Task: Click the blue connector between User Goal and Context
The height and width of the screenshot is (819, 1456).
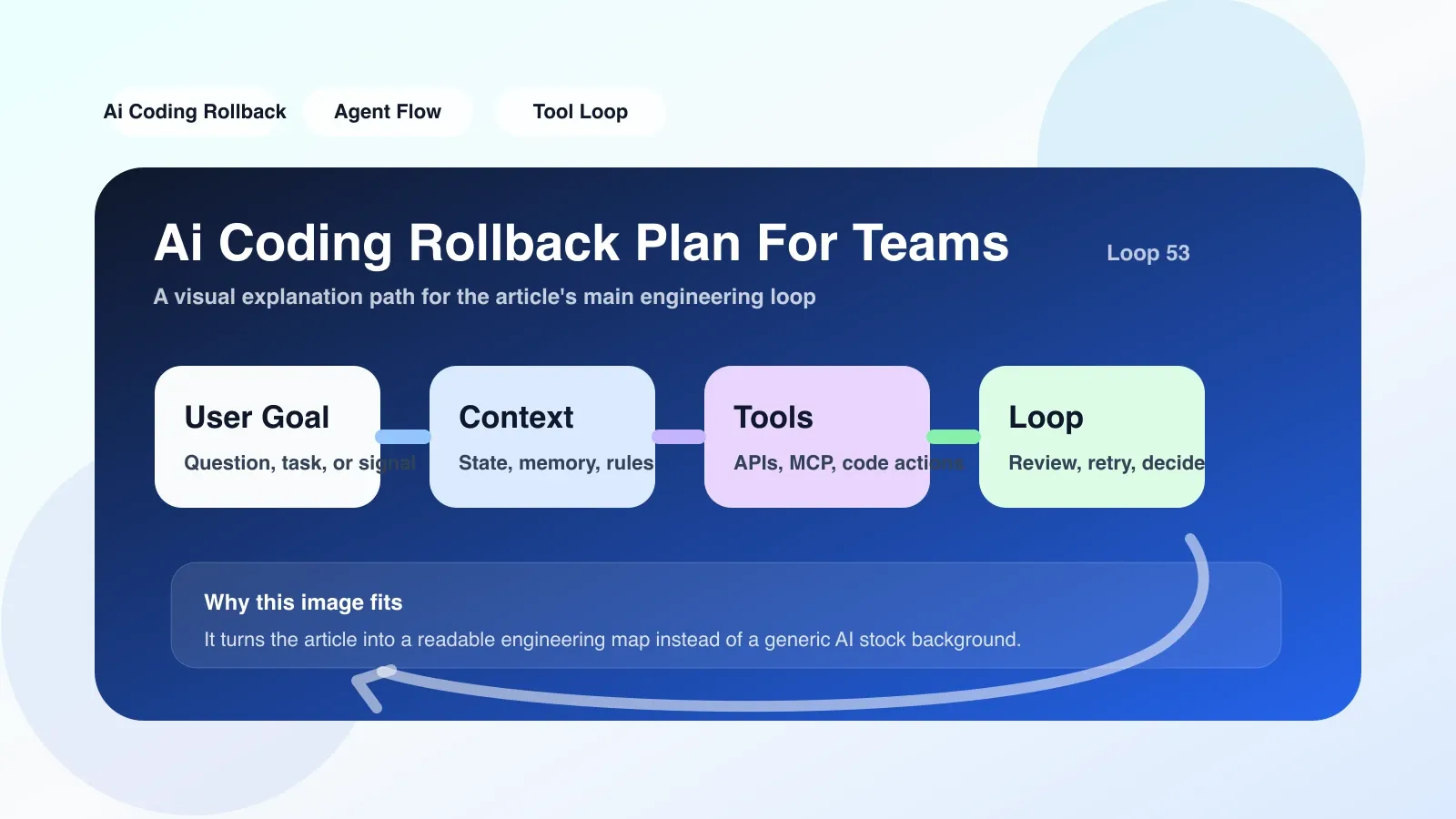Action: (x=404, y=437)
